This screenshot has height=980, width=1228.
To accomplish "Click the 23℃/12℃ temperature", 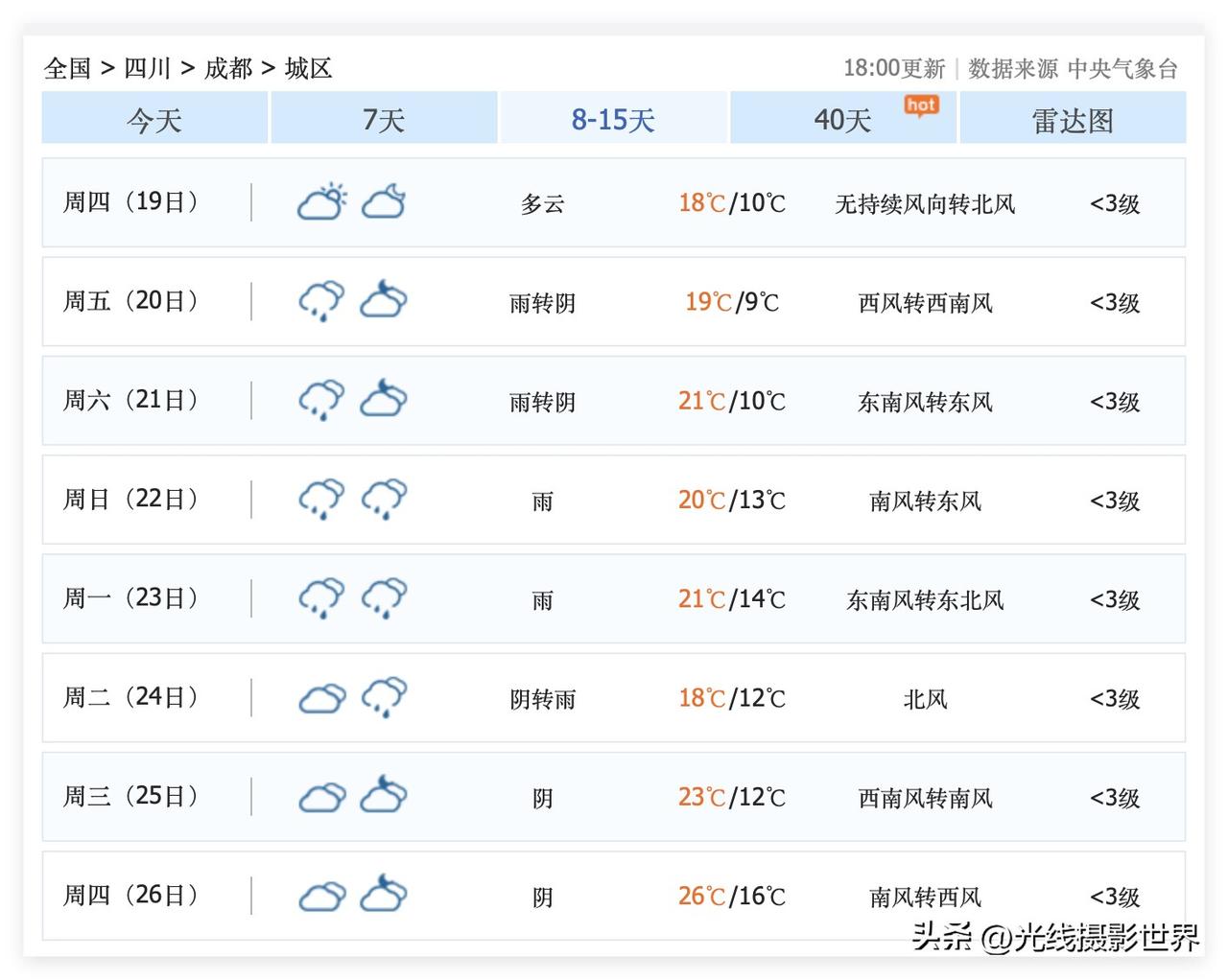I will point(732,797).
